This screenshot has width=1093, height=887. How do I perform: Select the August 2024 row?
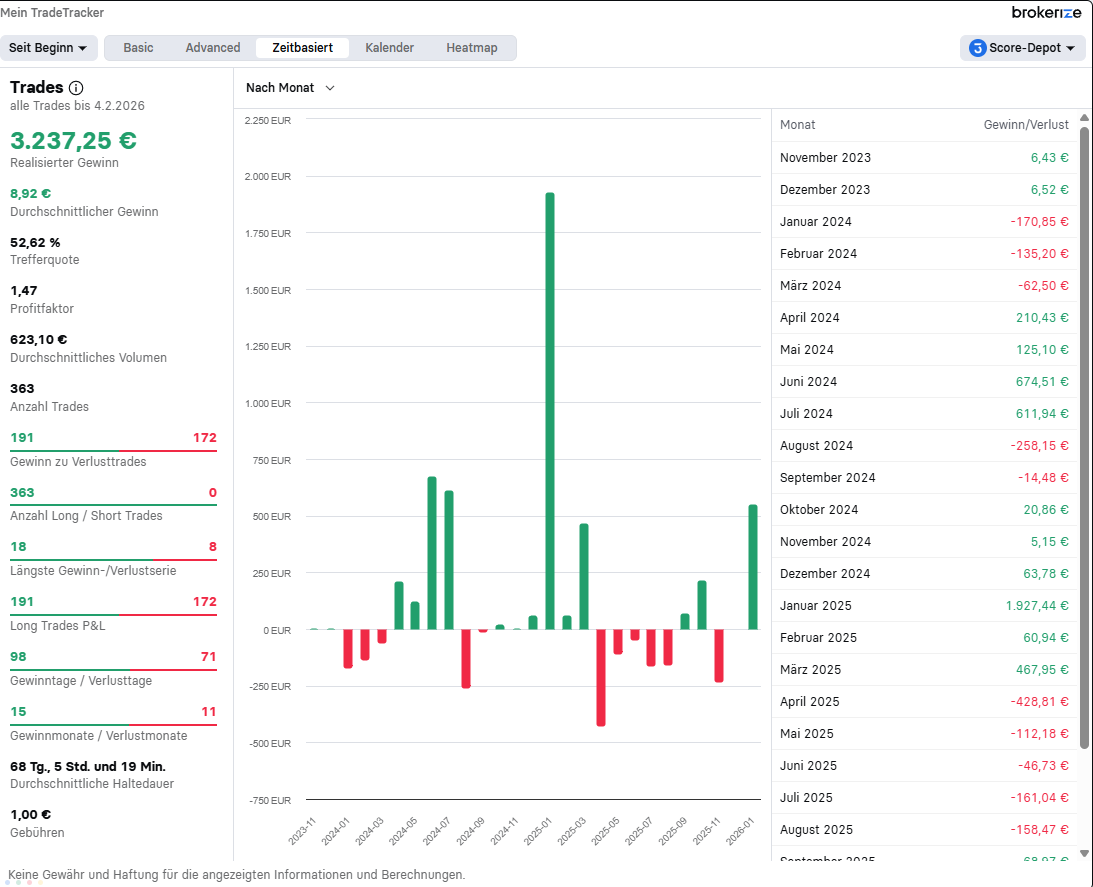pos(924,446)
